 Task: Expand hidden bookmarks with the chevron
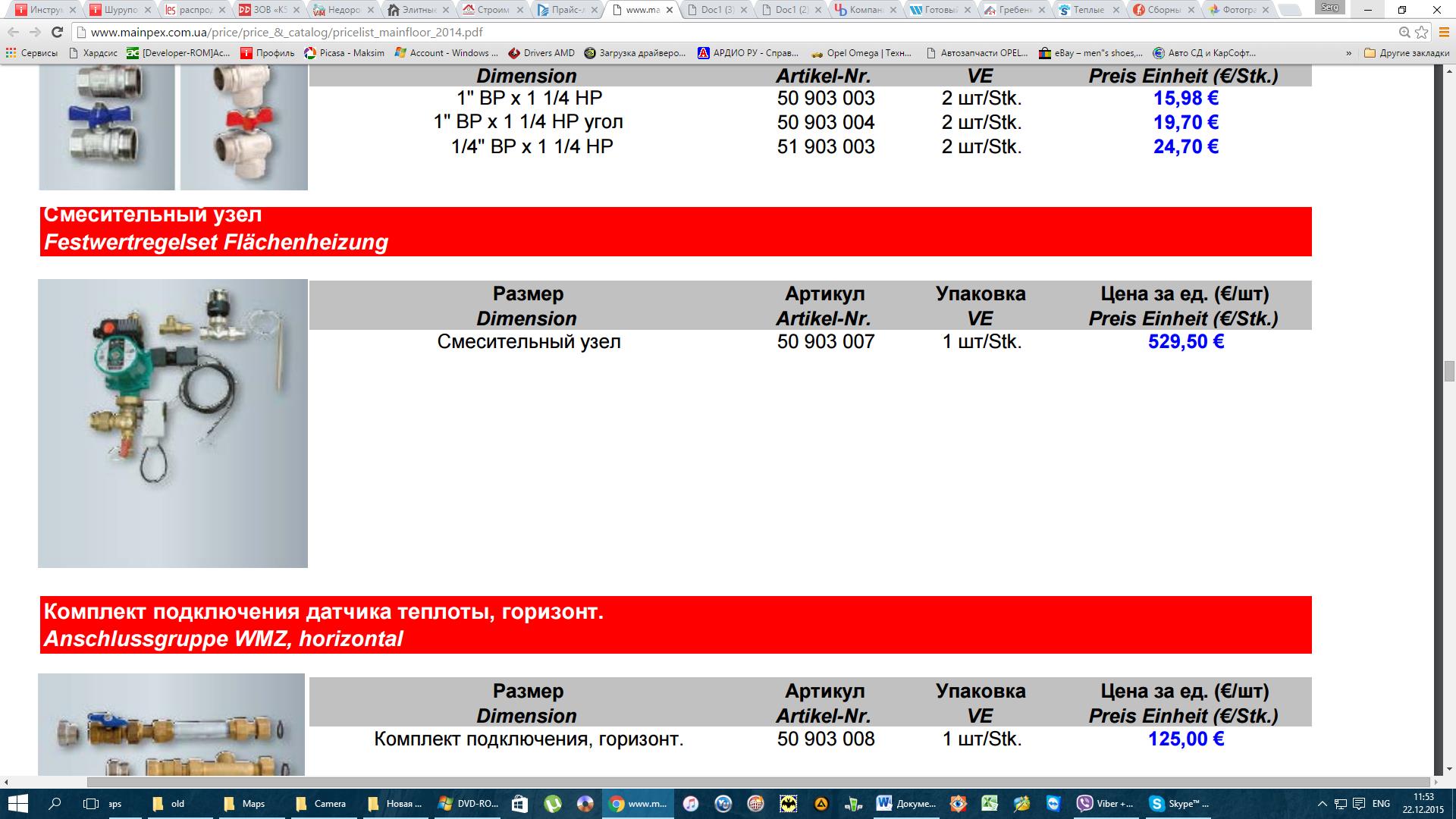(1348, 53)
